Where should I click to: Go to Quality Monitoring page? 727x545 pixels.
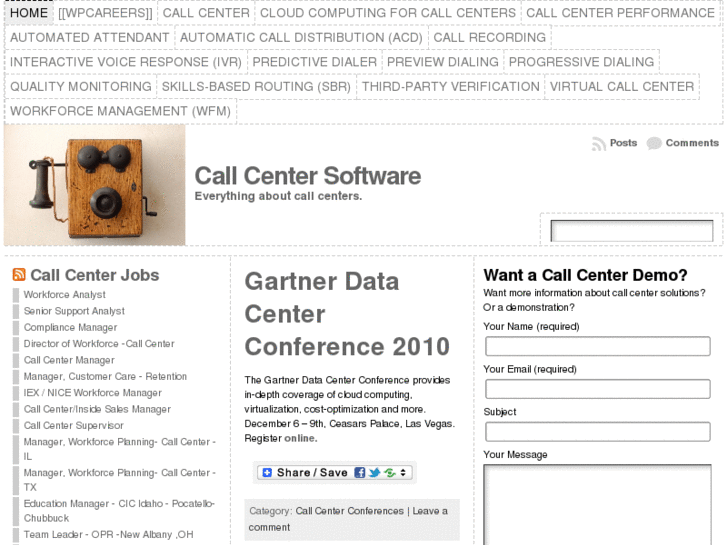(81, 87)
